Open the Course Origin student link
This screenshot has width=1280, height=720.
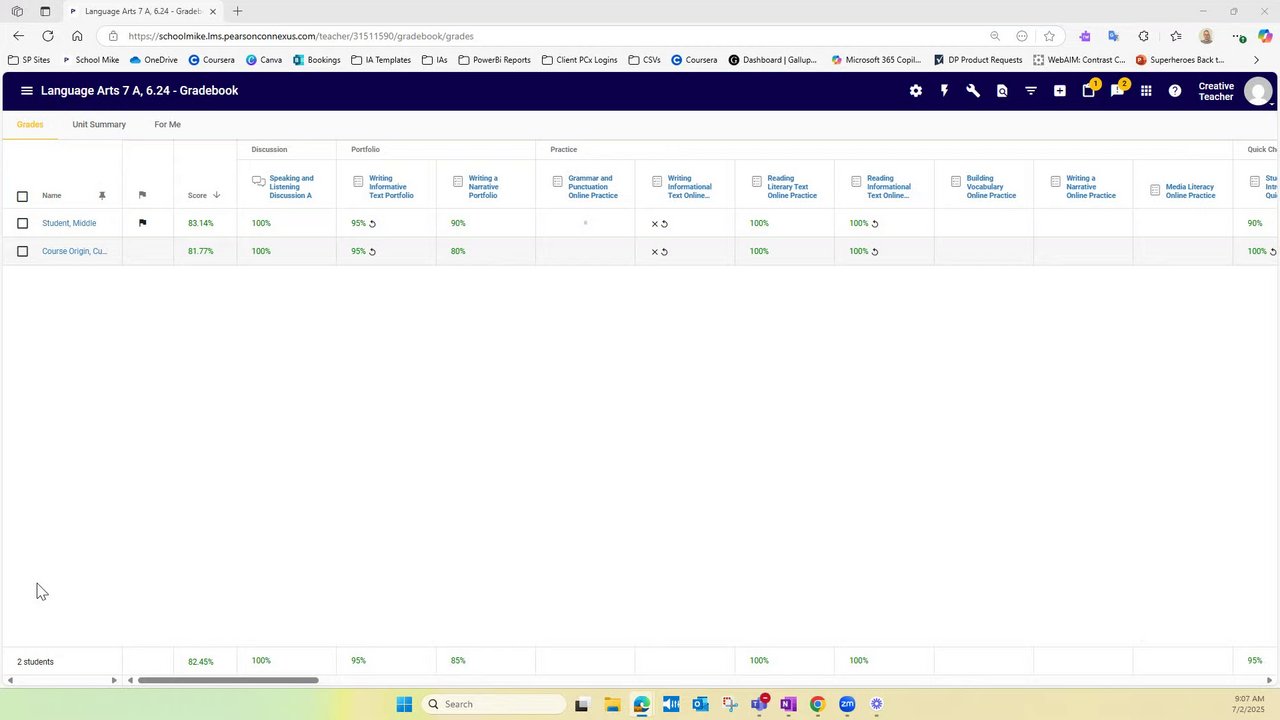pos(74,251)
